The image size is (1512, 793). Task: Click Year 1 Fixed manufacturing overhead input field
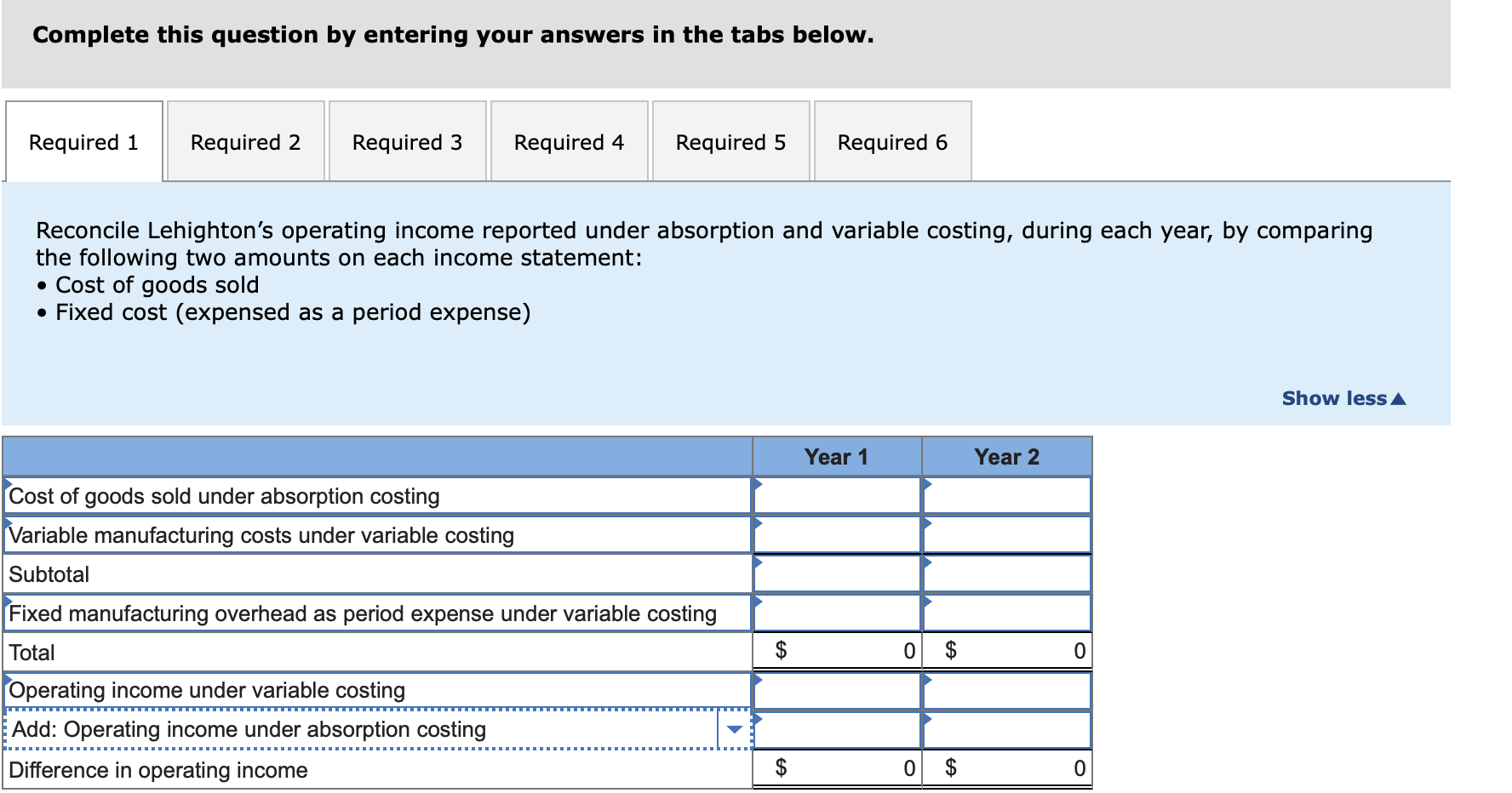pos(839,612)
